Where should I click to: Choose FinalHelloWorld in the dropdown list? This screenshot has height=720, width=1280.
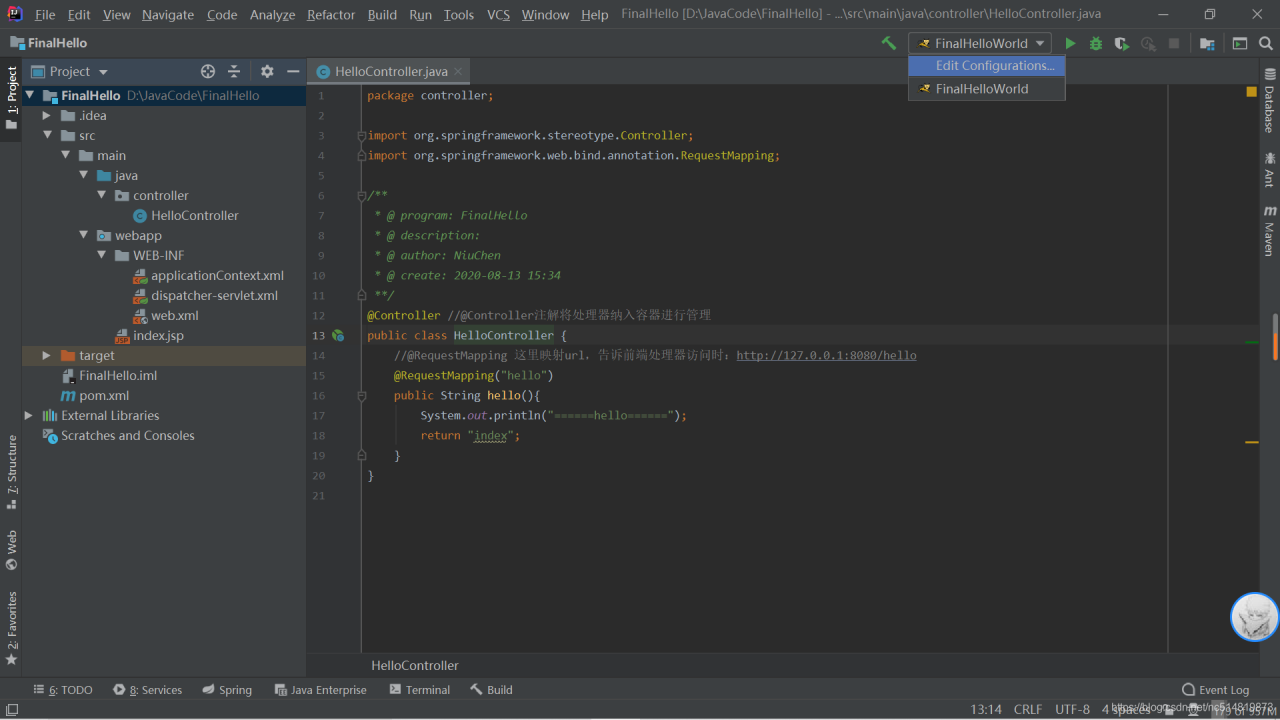[987, 89]
